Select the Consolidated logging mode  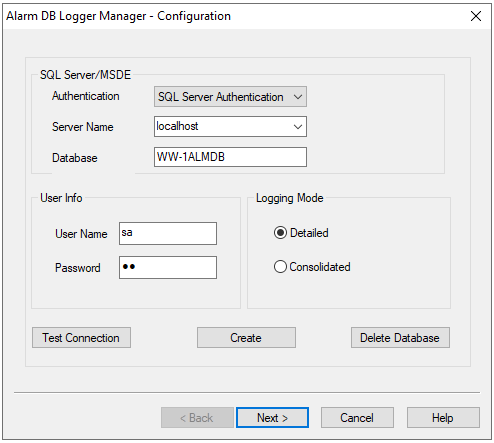tap(280, 267)
